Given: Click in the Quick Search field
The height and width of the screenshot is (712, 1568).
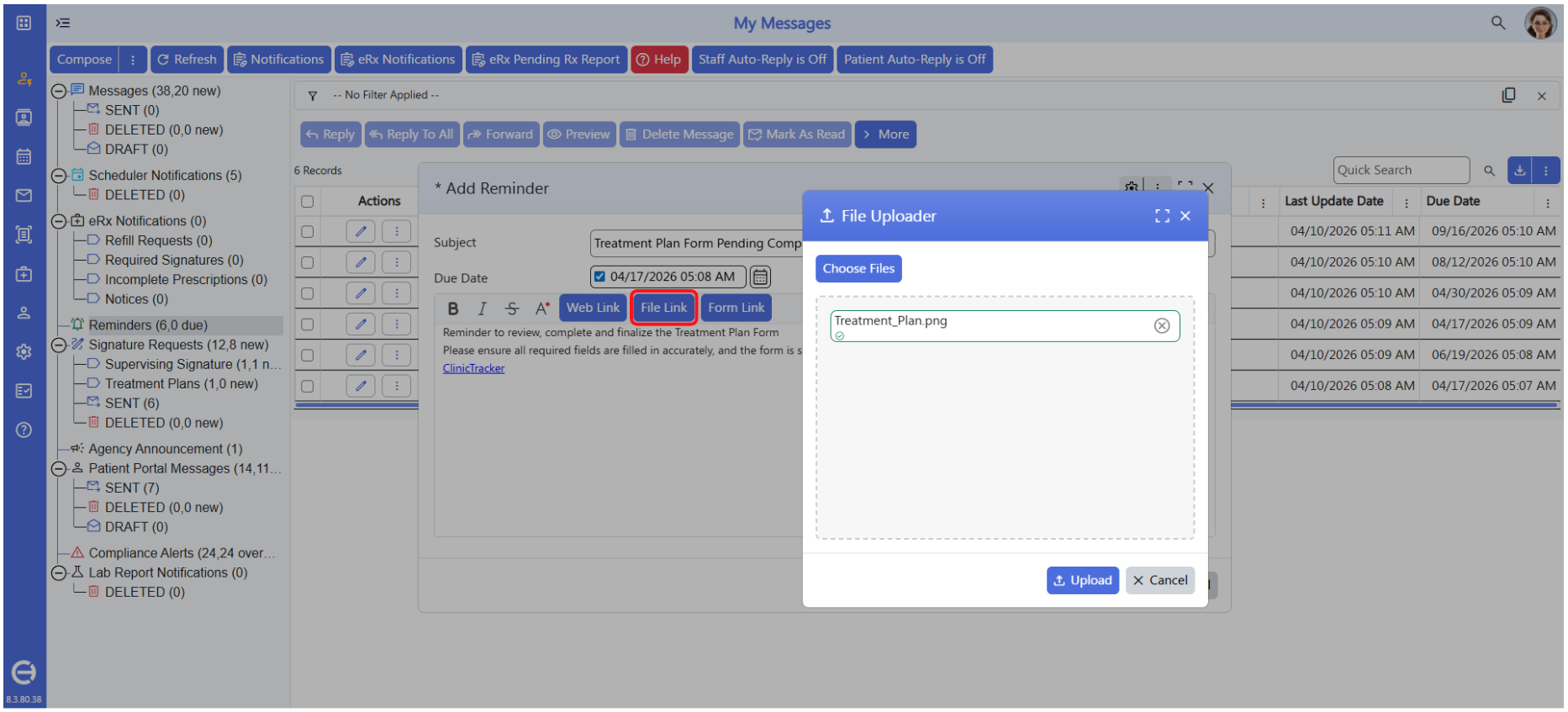Looking at the screenshot, I should [x=1401, y=171].
